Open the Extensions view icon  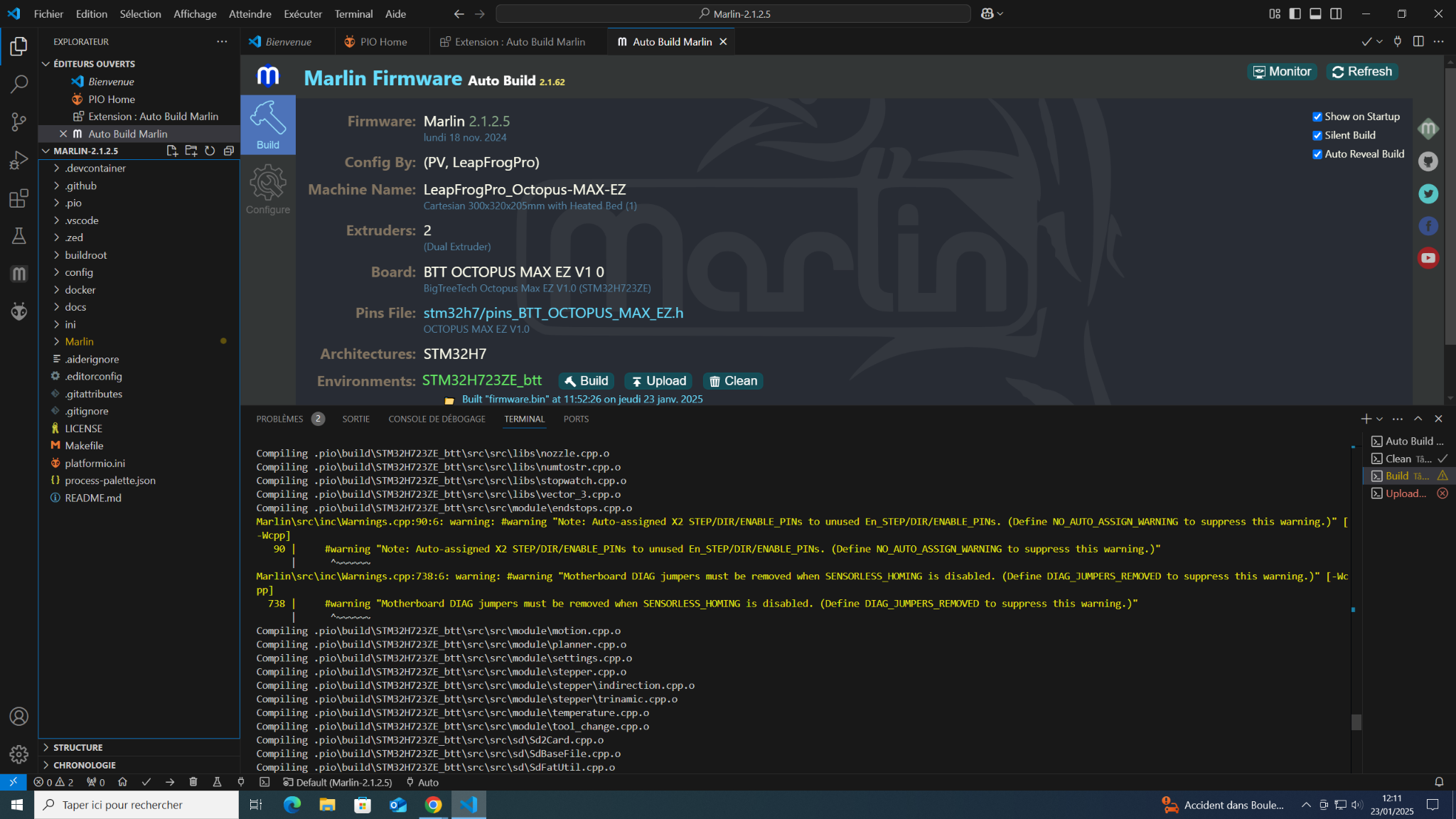tap(19, 198)
